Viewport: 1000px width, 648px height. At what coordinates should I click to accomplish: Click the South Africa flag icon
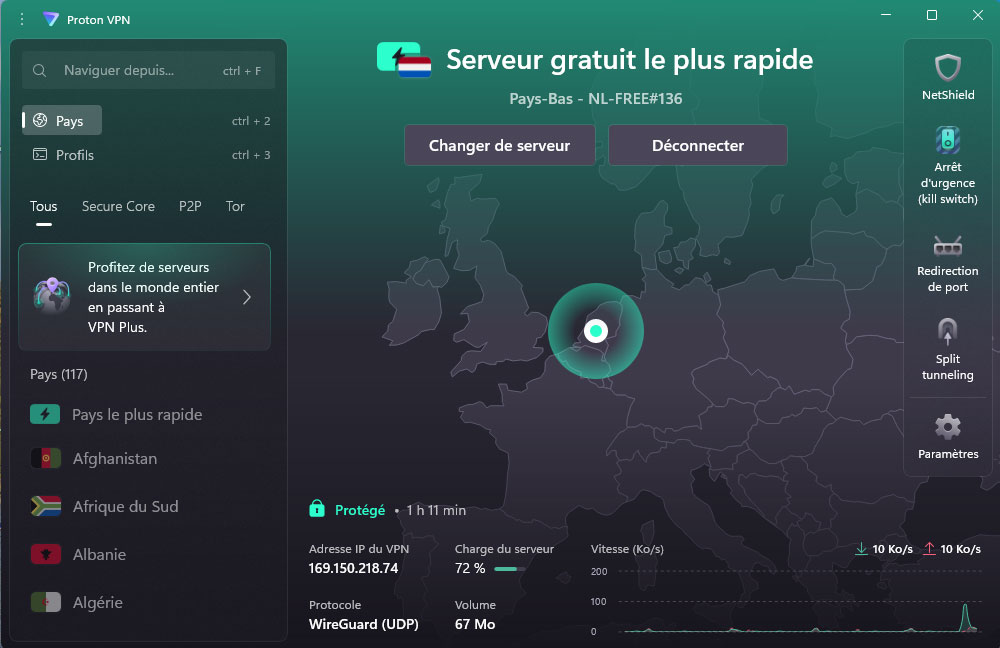pyautogui.click(x=45, y=506)
